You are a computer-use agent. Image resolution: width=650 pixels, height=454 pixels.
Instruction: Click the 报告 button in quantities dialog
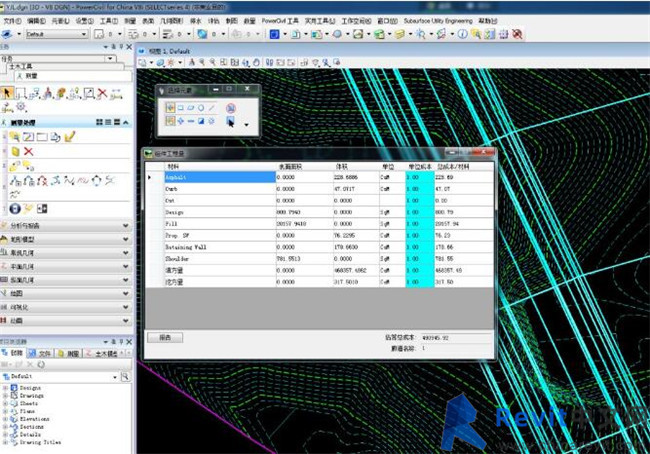(x=165, y=337)
